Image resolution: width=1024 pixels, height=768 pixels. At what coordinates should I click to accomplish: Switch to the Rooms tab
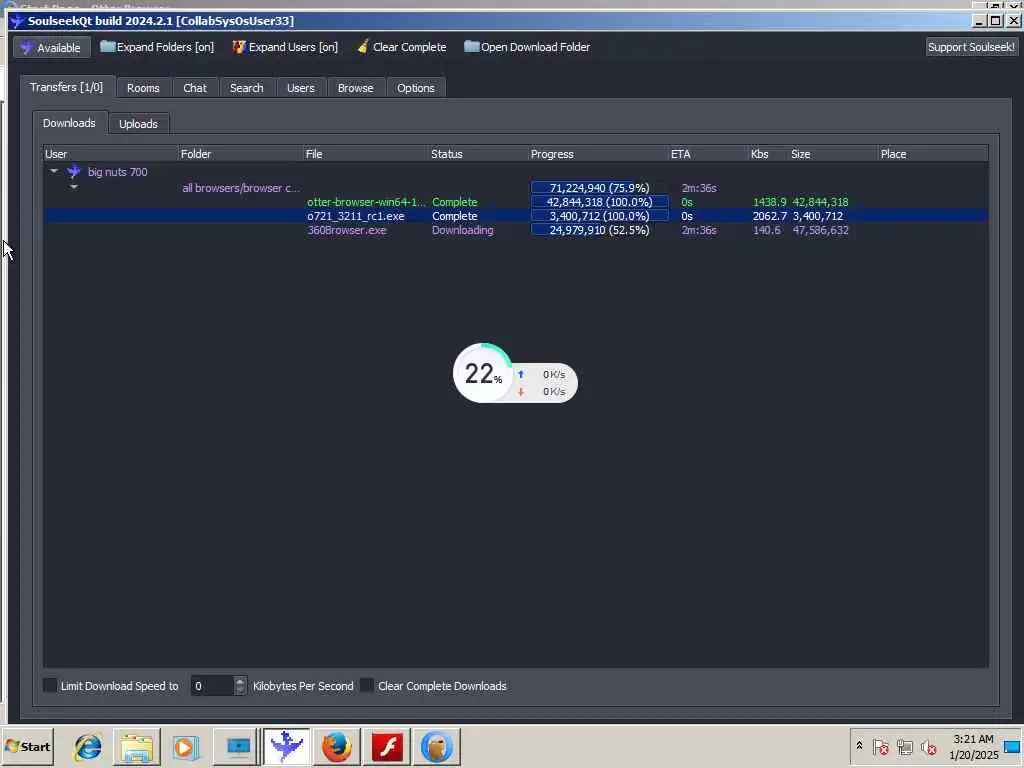(x=143, y=88)
